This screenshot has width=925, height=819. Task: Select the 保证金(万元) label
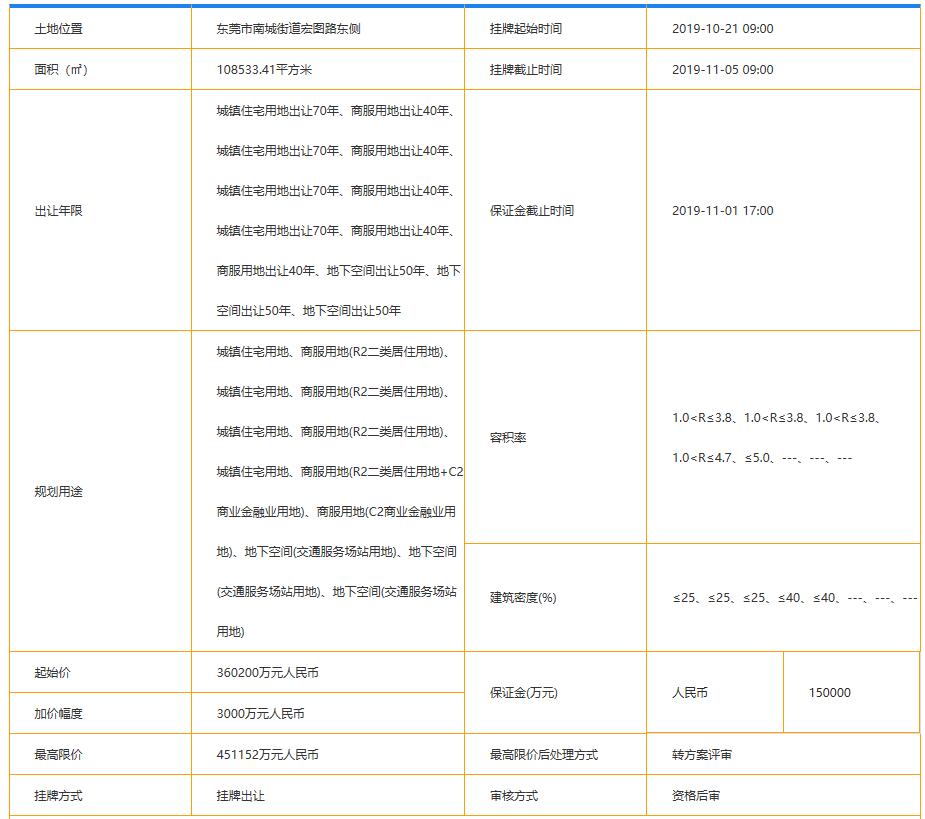tap(523, 693)
